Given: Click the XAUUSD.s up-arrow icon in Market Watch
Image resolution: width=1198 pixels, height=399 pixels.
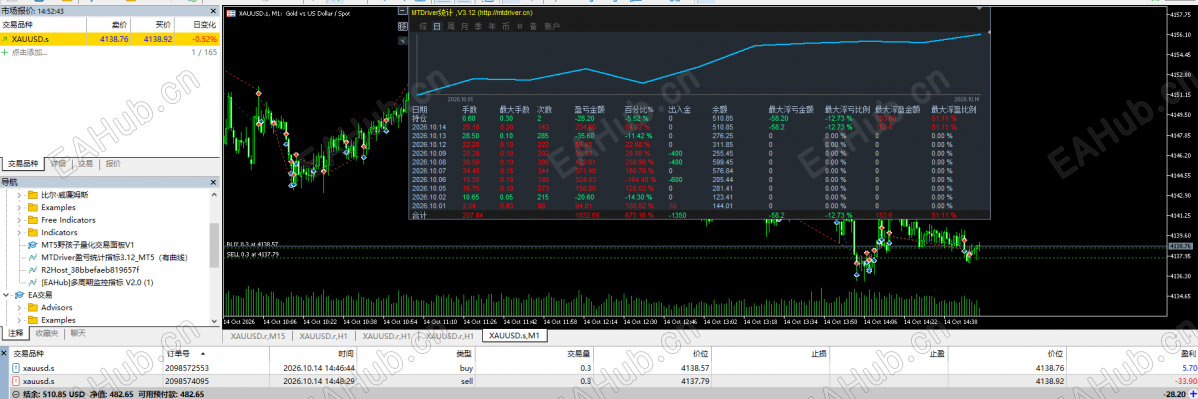Looking at the screenshot, I should 5,38.
